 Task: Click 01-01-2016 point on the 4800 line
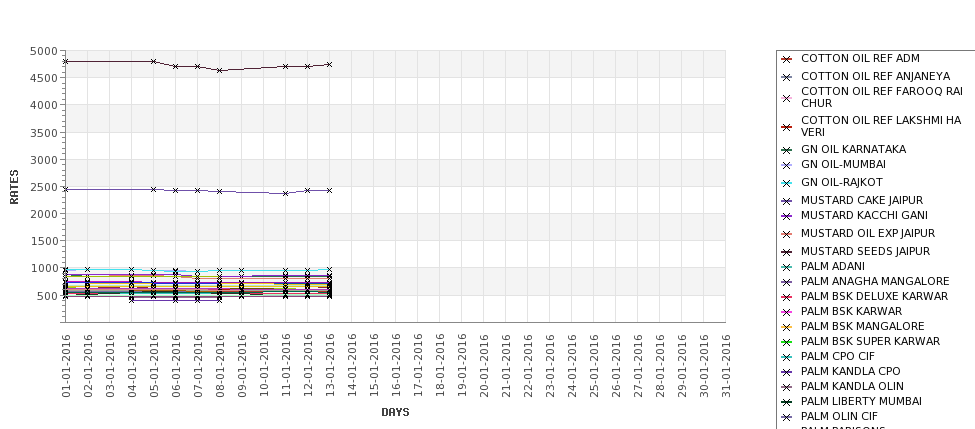(65, 62)
